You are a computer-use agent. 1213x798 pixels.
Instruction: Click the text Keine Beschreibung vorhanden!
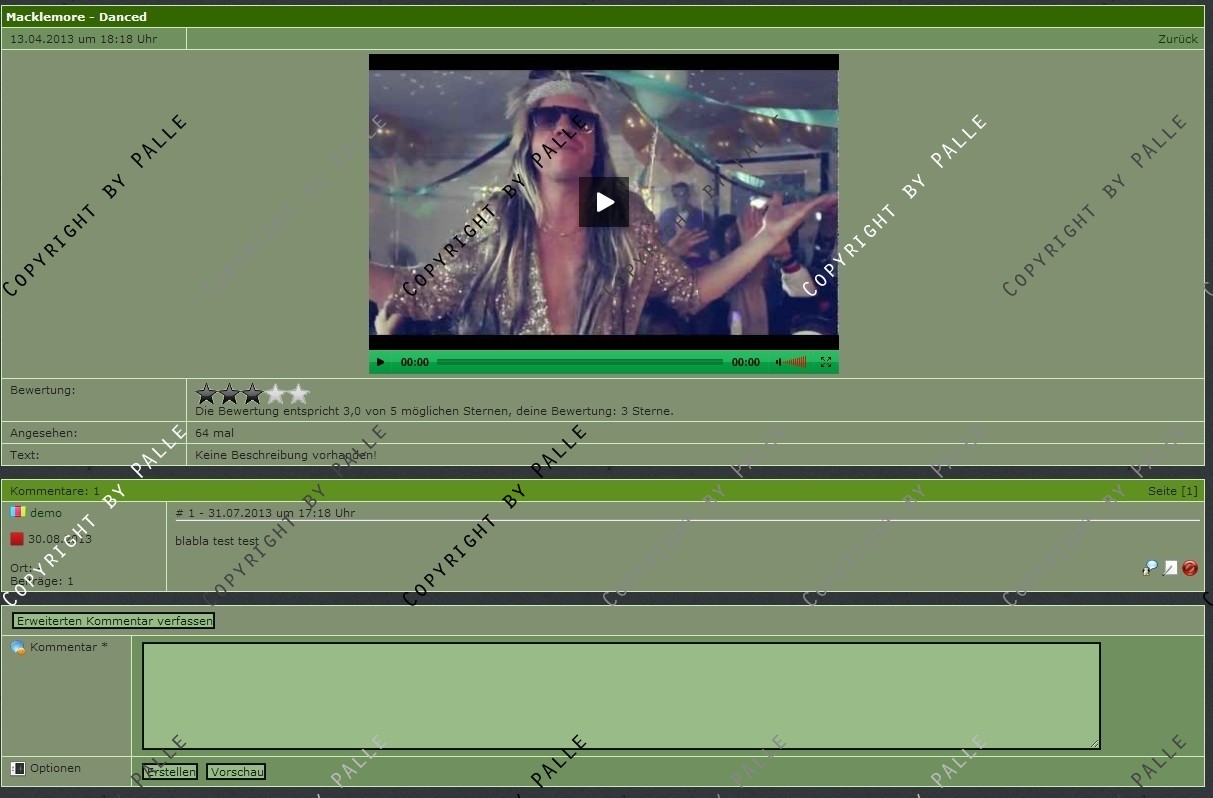tap(286, 455)
